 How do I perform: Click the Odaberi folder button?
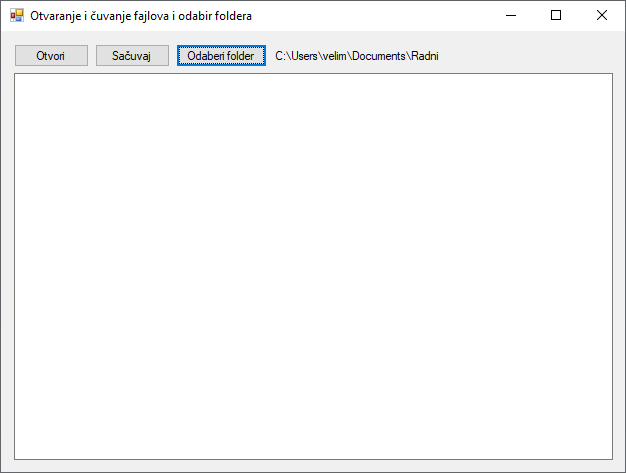[221, 56]
